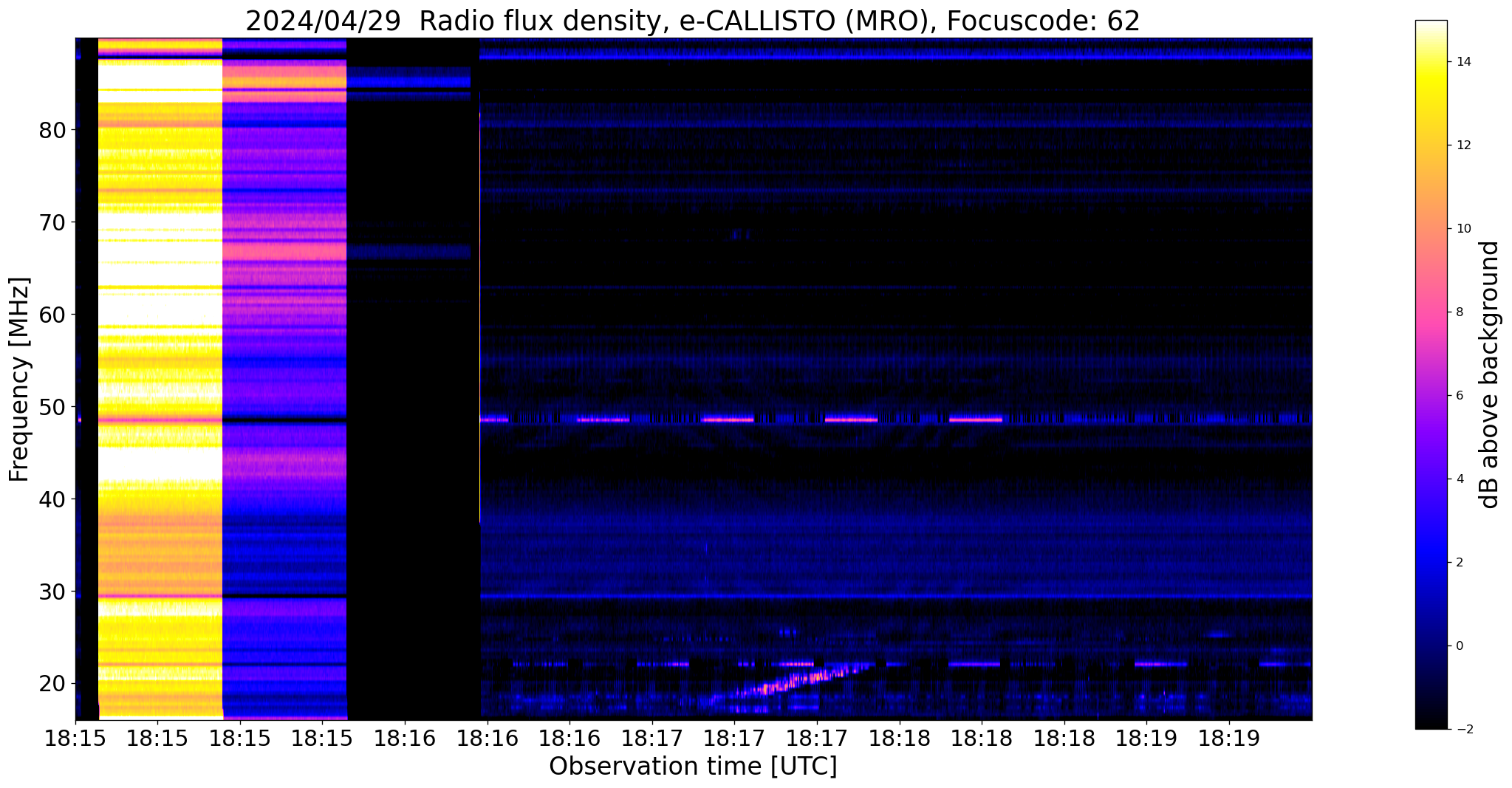
Task: Select the 'Frequency [MHz]' y-axis label
Action: pos(20,380)
